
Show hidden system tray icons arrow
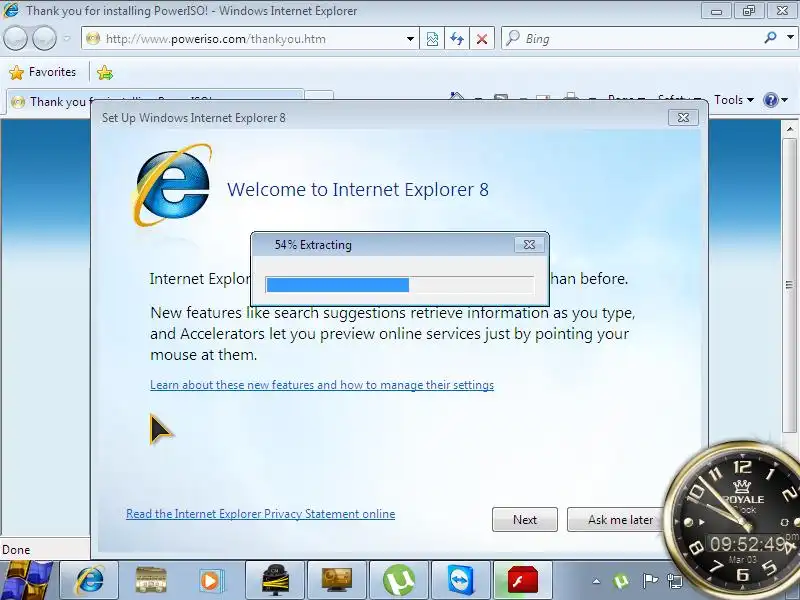[596, 581]
